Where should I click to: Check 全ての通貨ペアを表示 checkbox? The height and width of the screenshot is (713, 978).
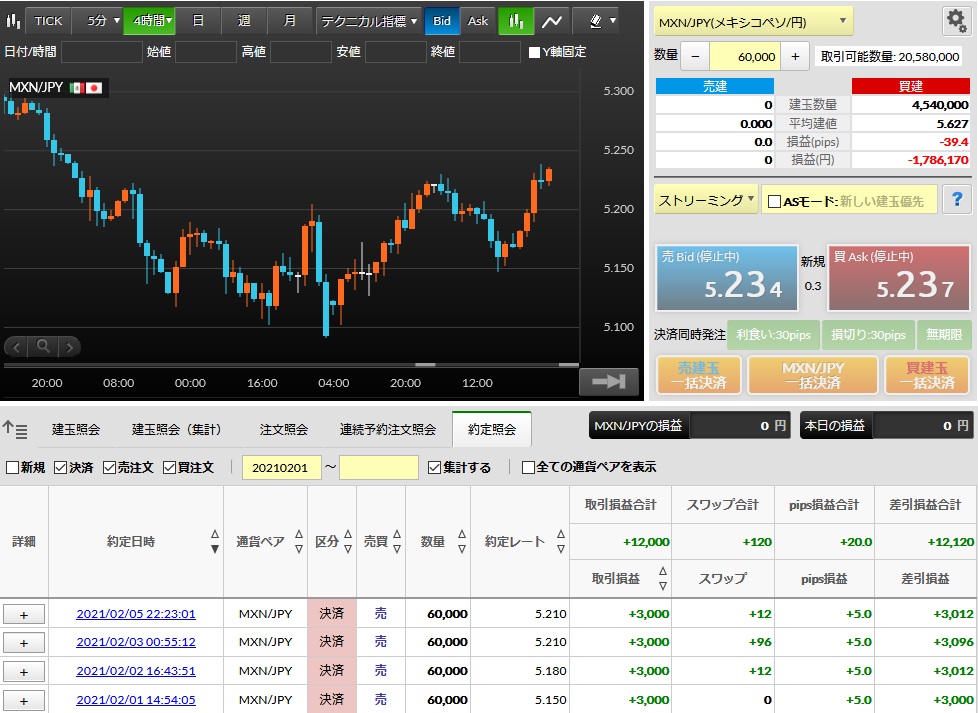click(528, 467)
